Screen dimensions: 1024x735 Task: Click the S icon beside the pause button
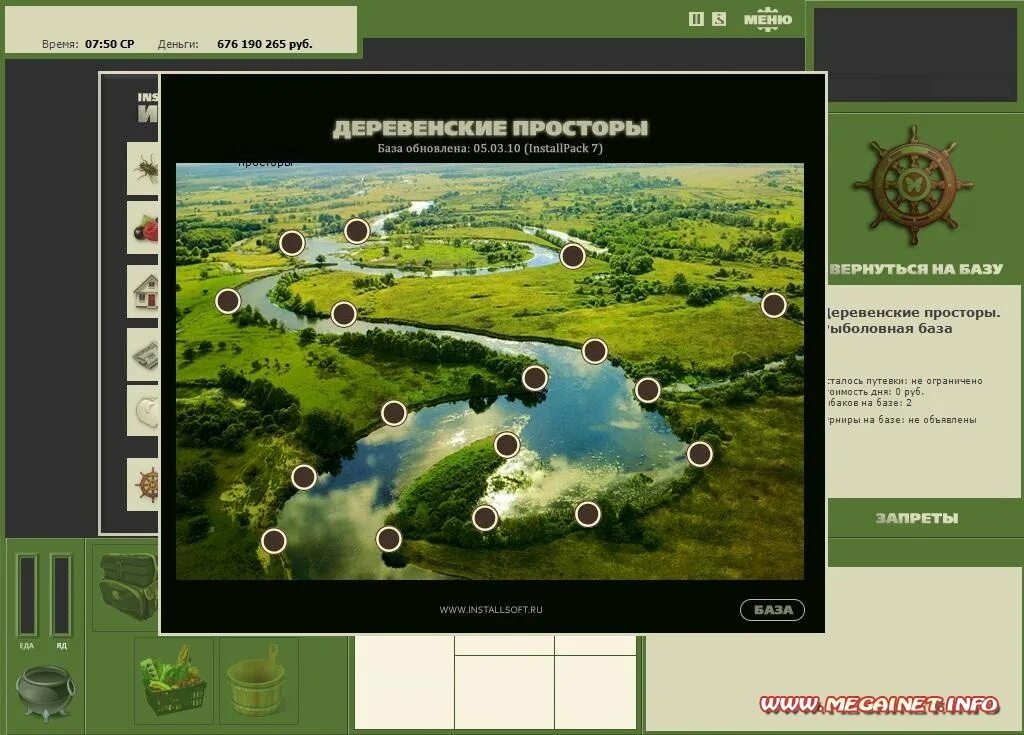point(718,20)
